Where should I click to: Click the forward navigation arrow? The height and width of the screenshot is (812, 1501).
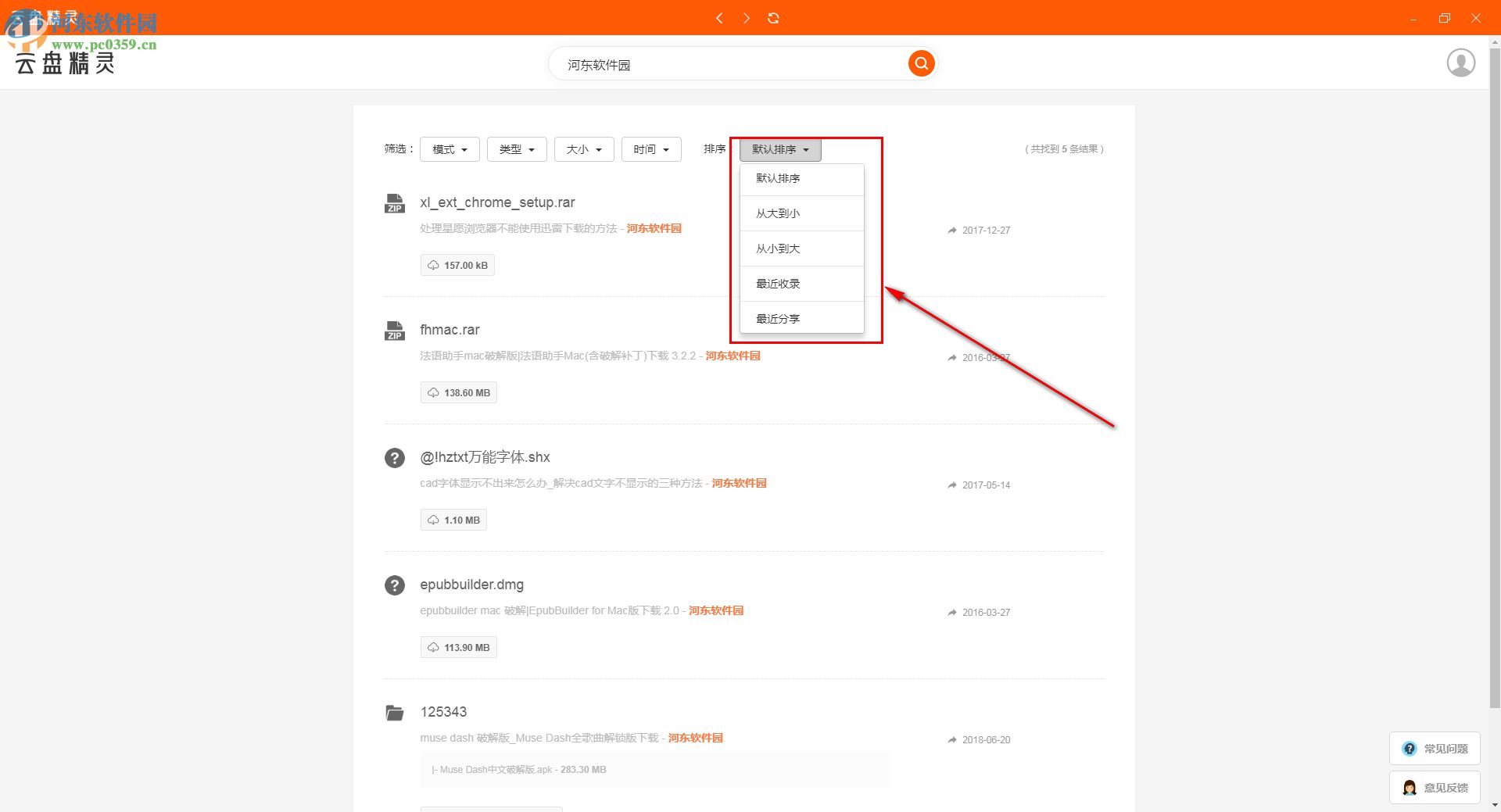[747, 17]
